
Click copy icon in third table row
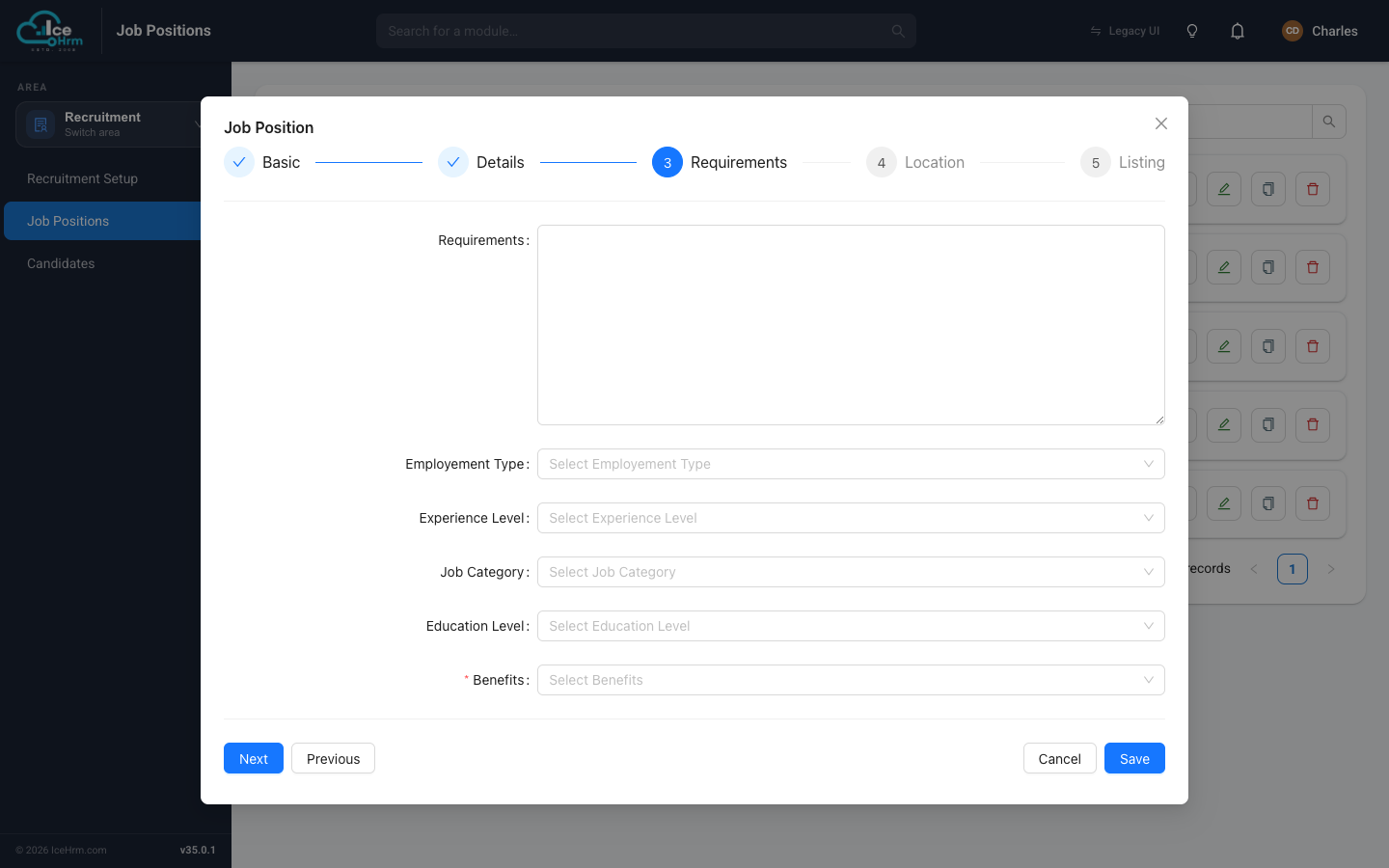click(1268, 346)
